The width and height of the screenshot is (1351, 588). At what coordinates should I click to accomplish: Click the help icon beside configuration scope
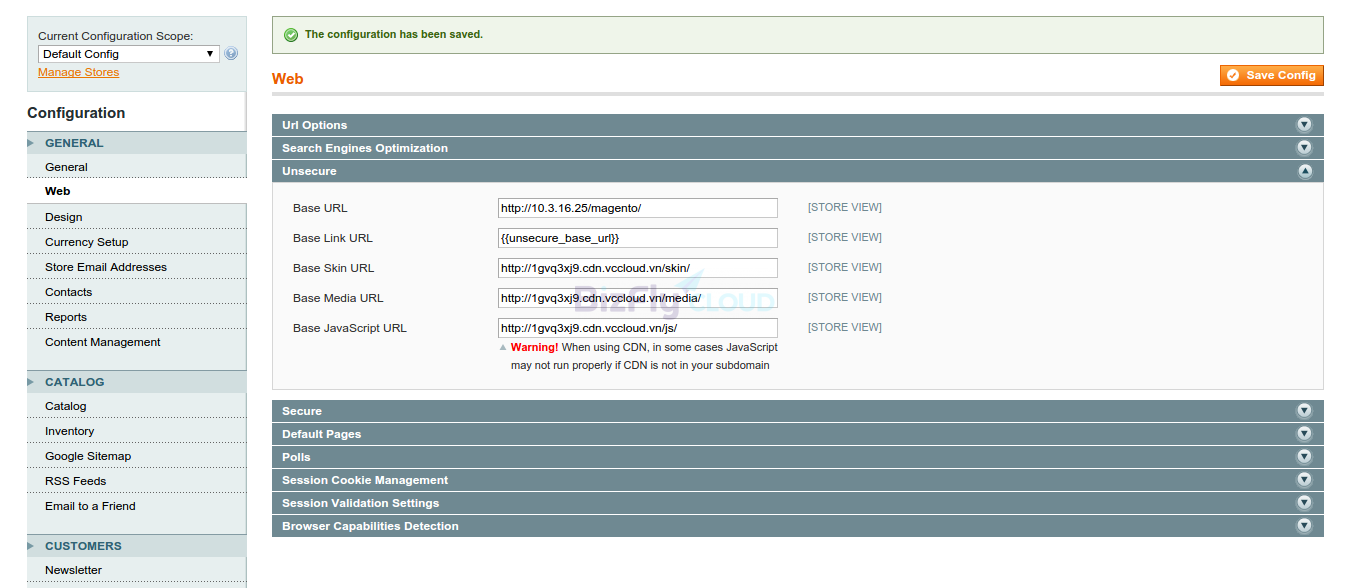pos(231,54)
